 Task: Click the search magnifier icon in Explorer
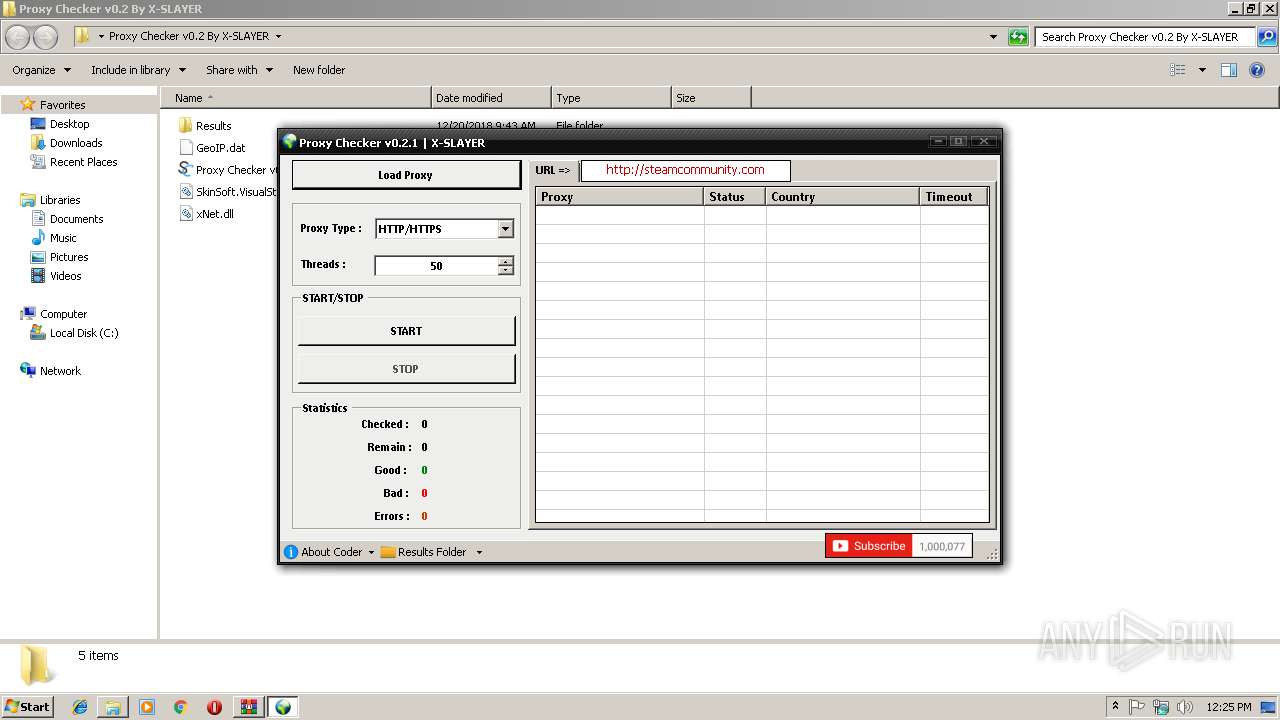point(1266,37)
